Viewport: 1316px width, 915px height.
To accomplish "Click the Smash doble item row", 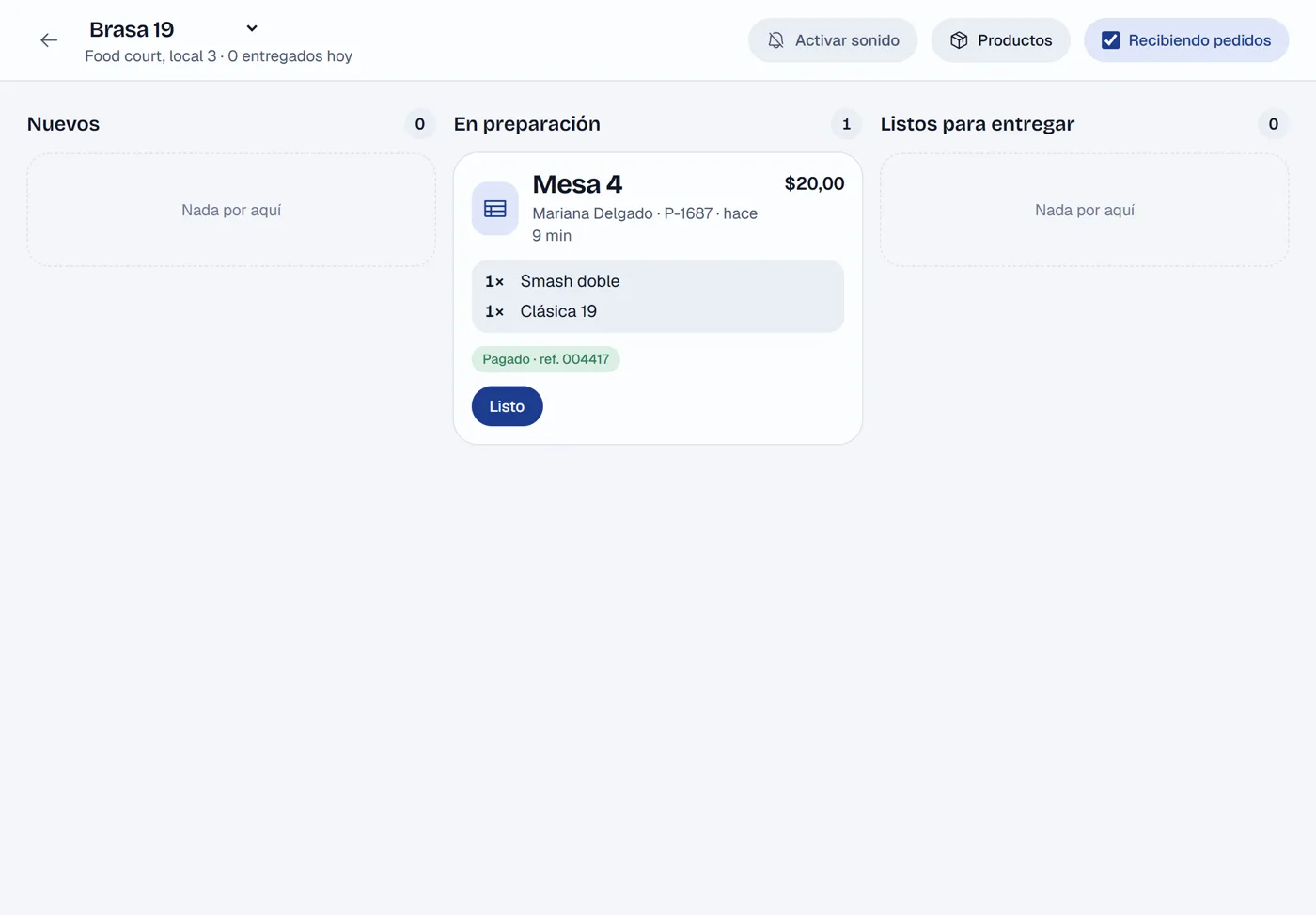I will pos(658,281).
